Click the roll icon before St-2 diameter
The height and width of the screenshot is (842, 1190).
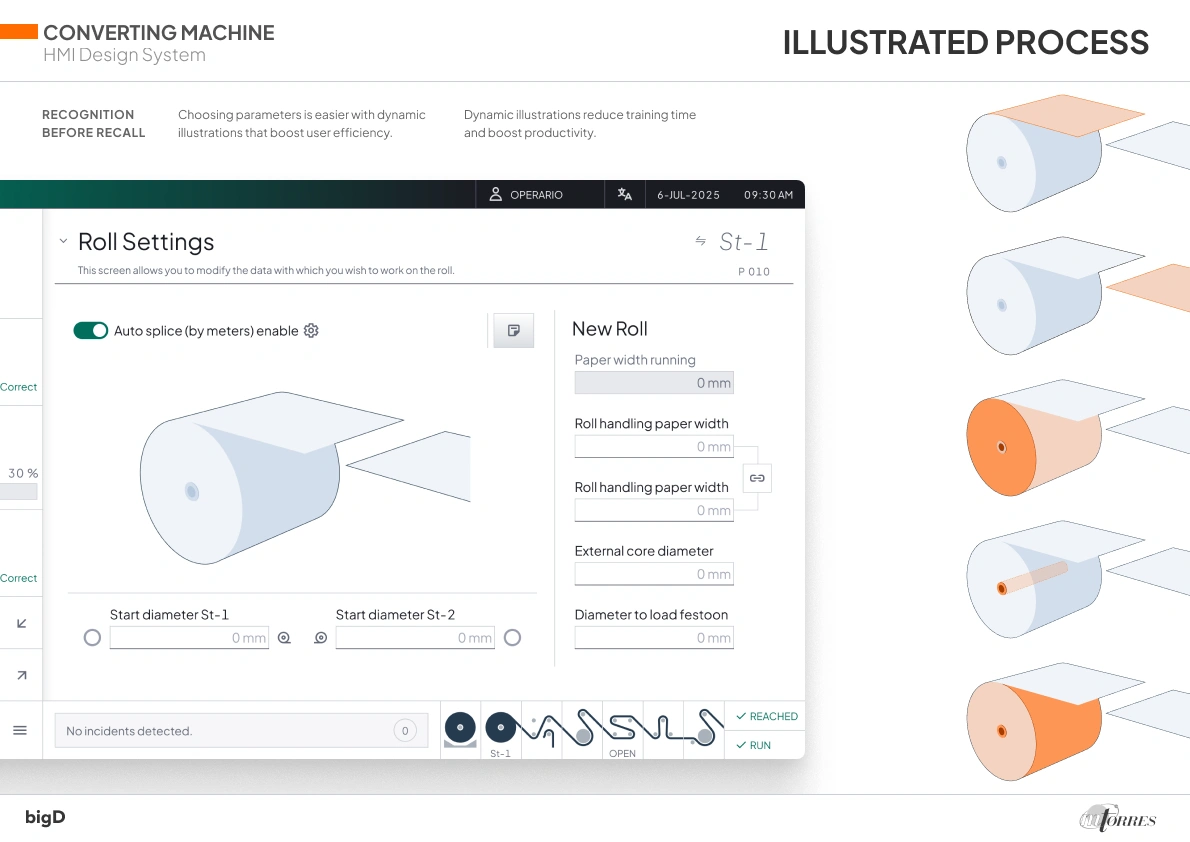point(320,638)
